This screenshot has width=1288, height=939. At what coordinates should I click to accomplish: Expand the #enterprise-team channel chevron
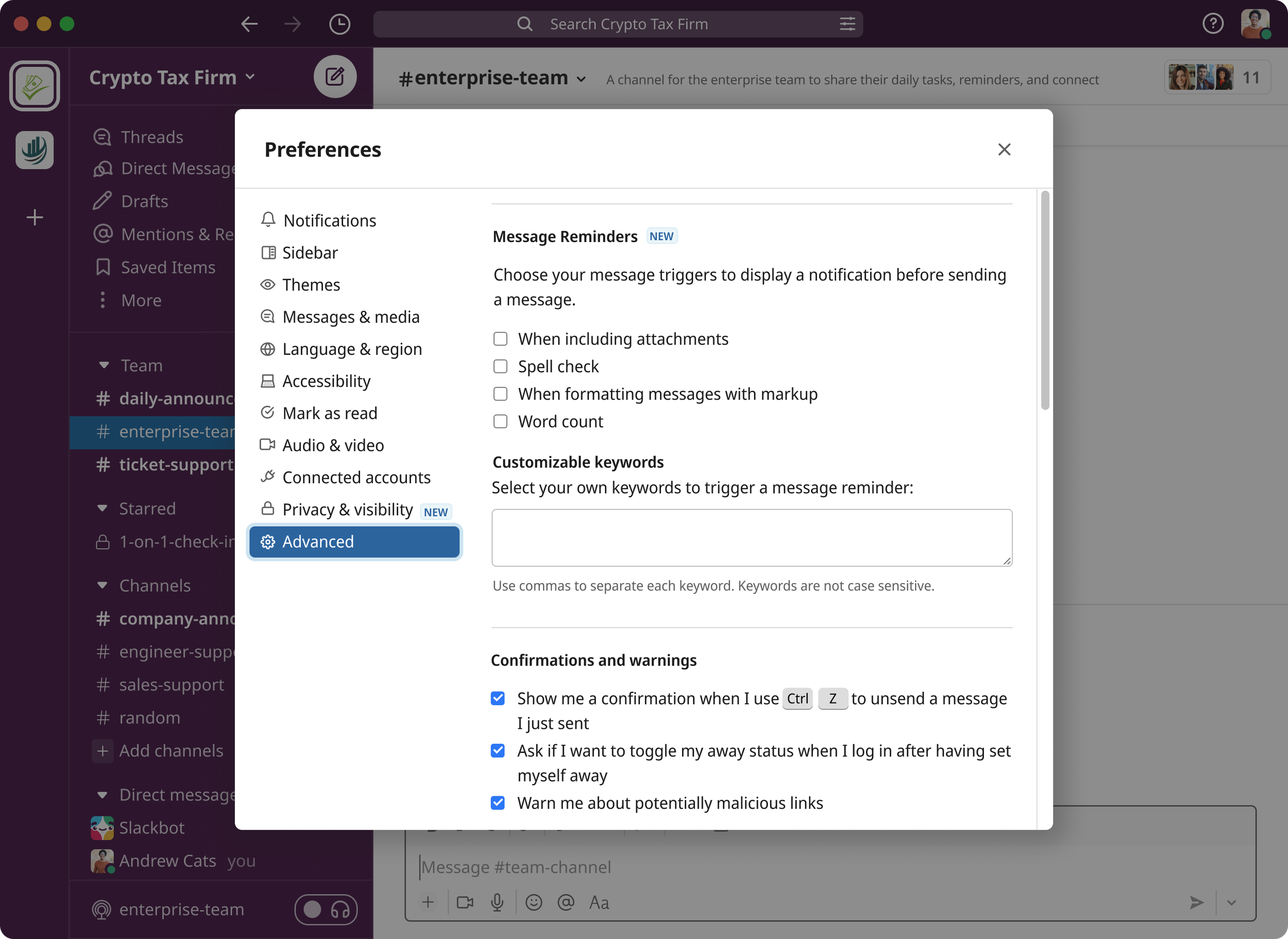[581, 79]
